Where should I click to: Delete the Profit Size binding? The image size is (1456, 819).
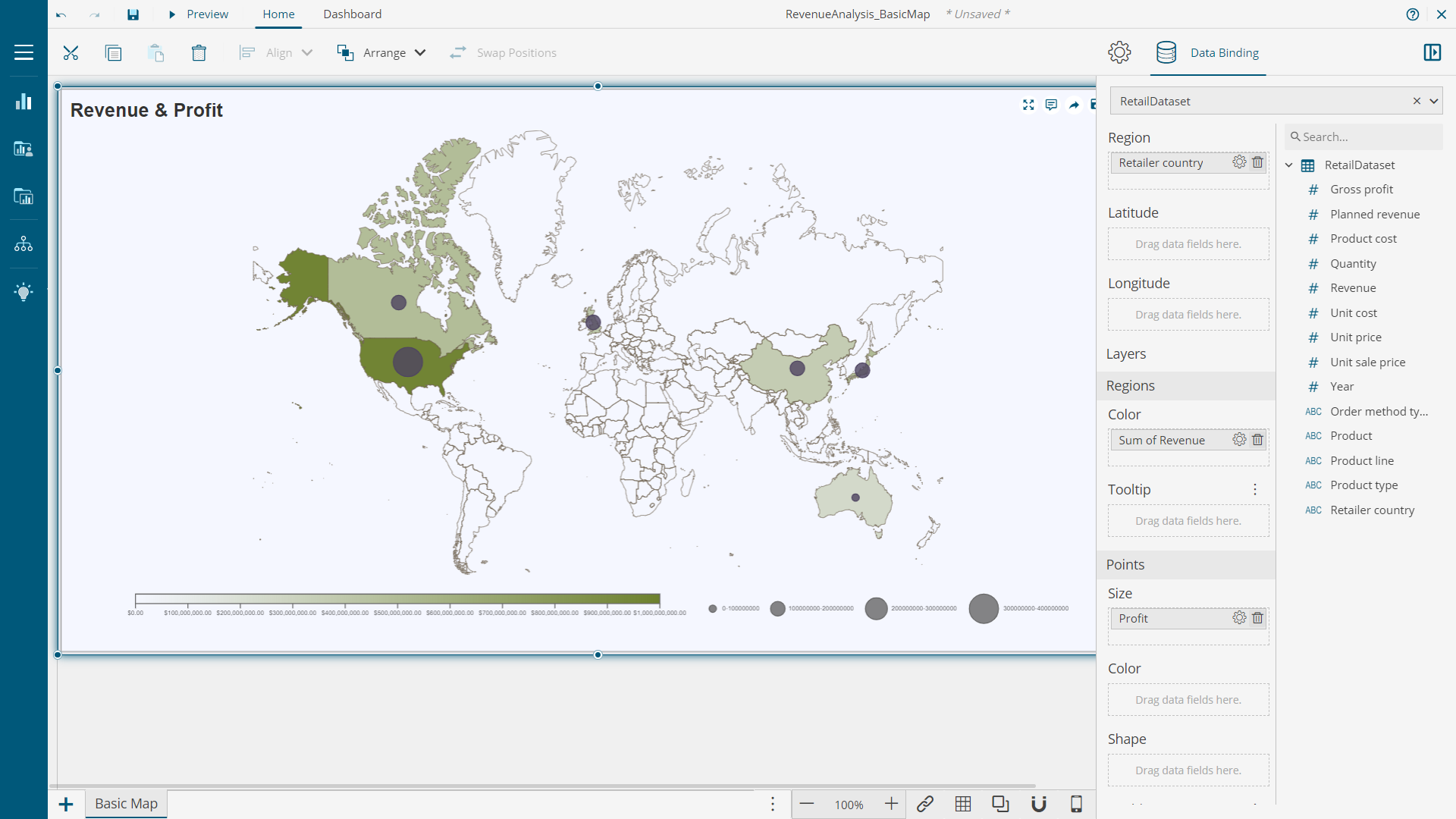click(1257, 618)
